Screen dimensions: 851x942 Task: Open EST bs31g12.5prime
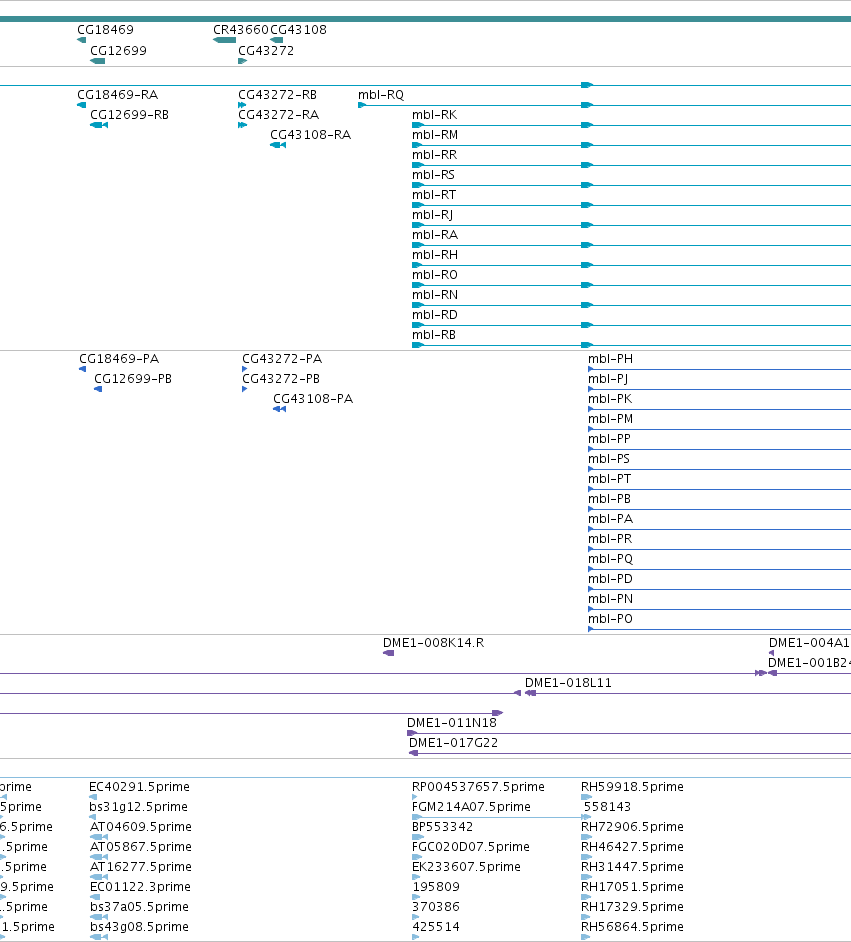click(138, 806)
